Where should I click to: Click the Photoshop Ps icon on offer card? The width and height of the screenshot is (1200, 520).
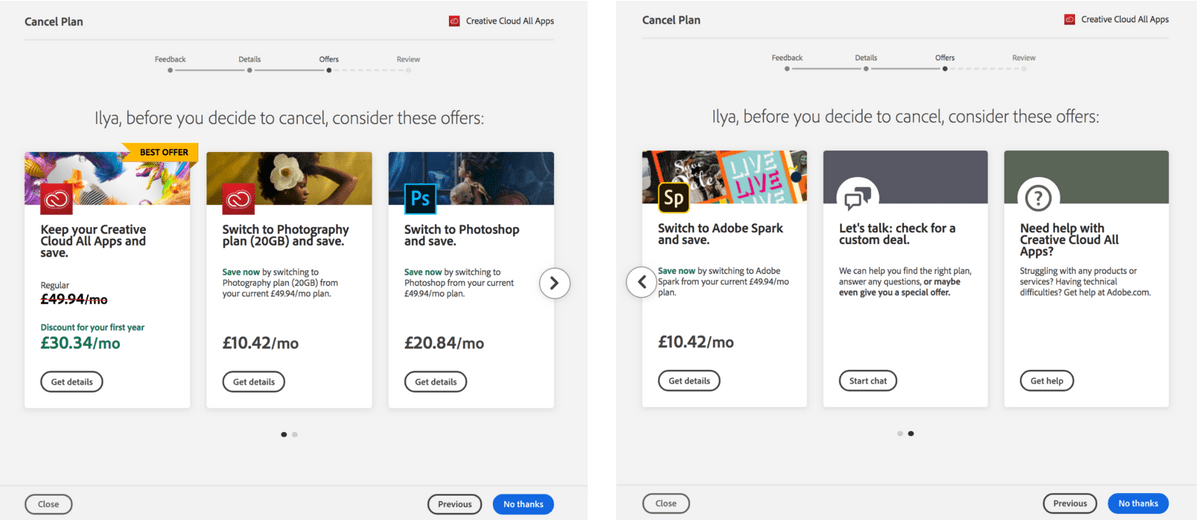click(420, 198)
